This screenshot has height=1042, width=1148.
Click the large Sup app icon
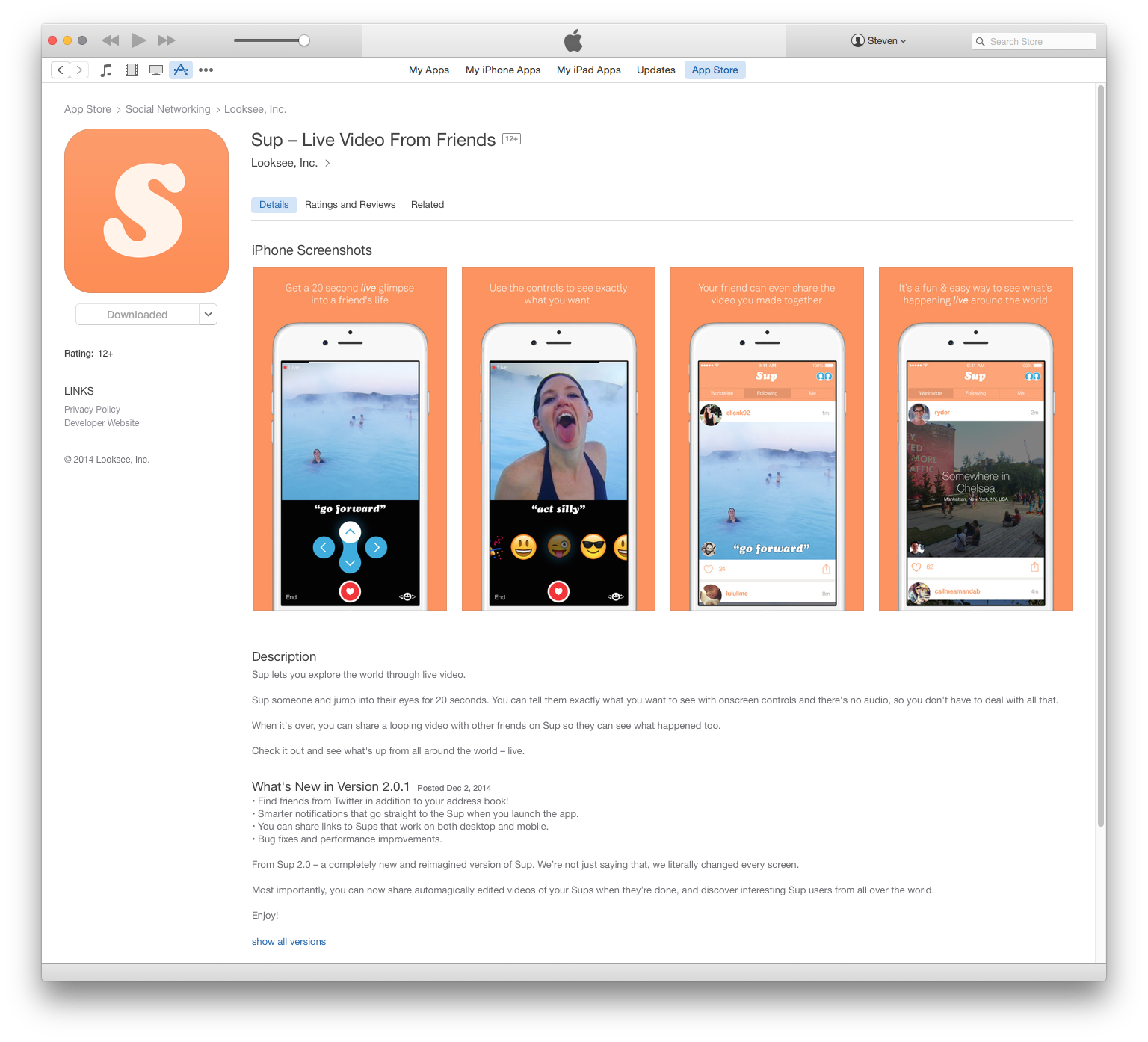click(146, 211)
